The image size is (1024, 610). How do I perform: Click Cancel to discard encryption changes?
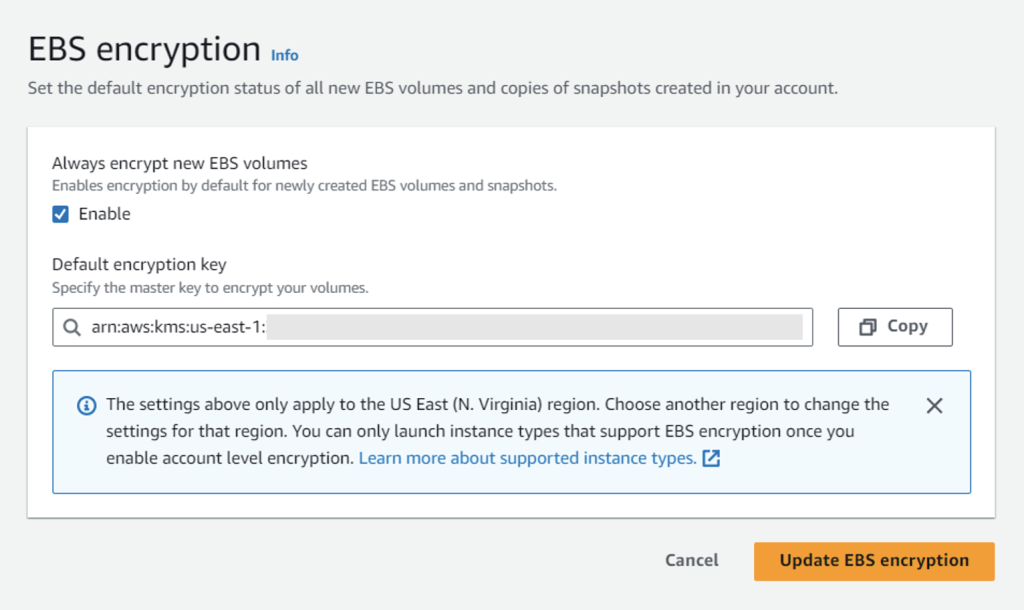(691, 561)
